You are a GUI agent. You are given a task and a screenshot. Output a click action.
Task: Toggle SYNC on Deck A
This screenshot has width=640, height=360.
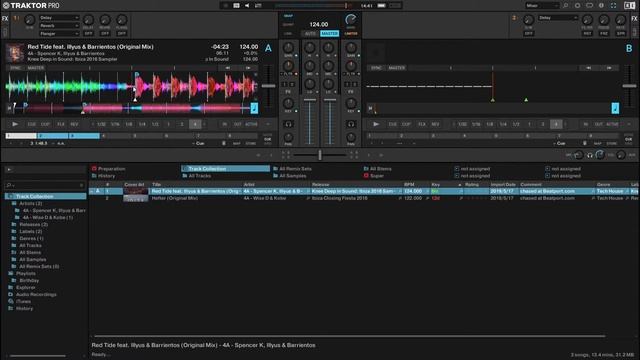[x=15, y=68]
